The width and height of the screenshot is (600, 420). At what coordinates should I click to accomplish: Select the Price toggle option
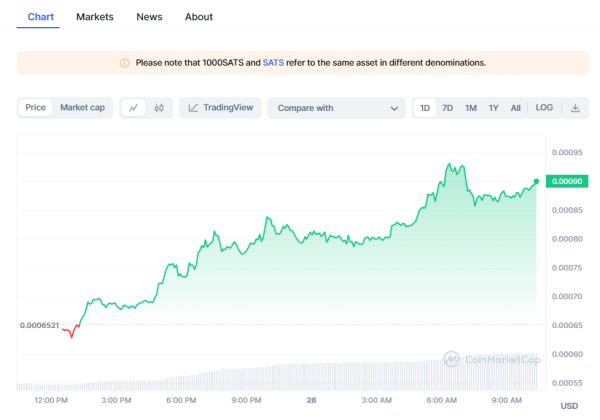(x=35, y=108)
